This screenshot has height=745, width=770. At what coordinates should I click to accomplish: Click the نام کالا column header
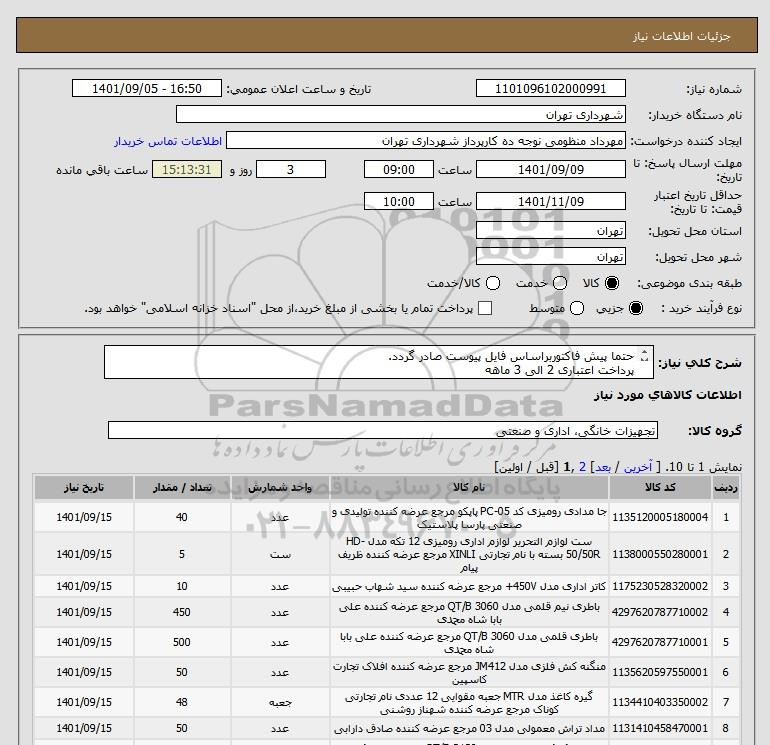coord(469,487)
